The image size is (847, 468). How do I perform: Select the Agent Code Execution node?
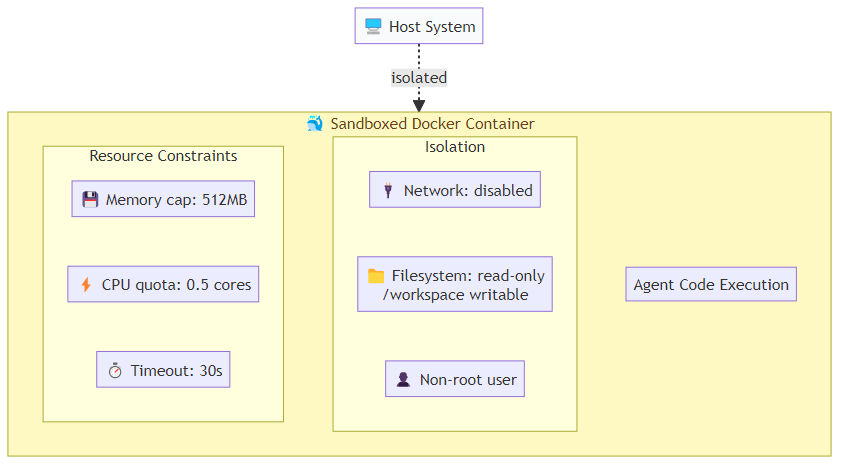click(711, 284)
